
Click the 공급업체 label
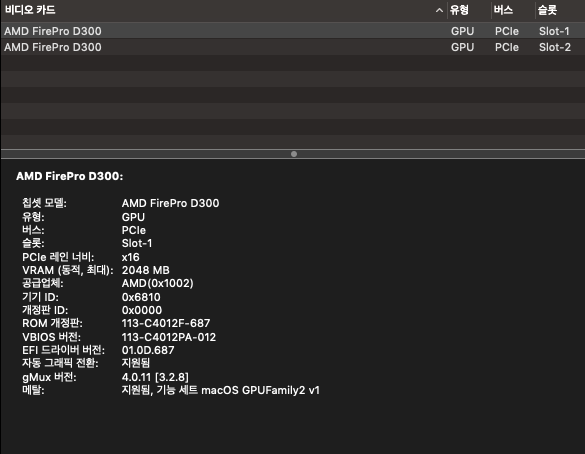click(x=43, y=283)
